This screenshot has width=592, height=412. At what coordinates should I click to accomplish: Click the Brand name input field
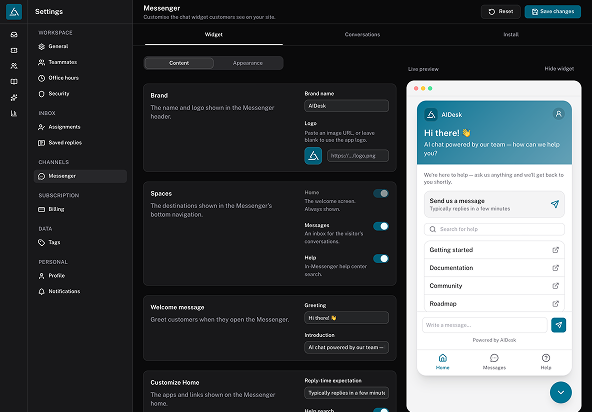(x=346, y=106)
